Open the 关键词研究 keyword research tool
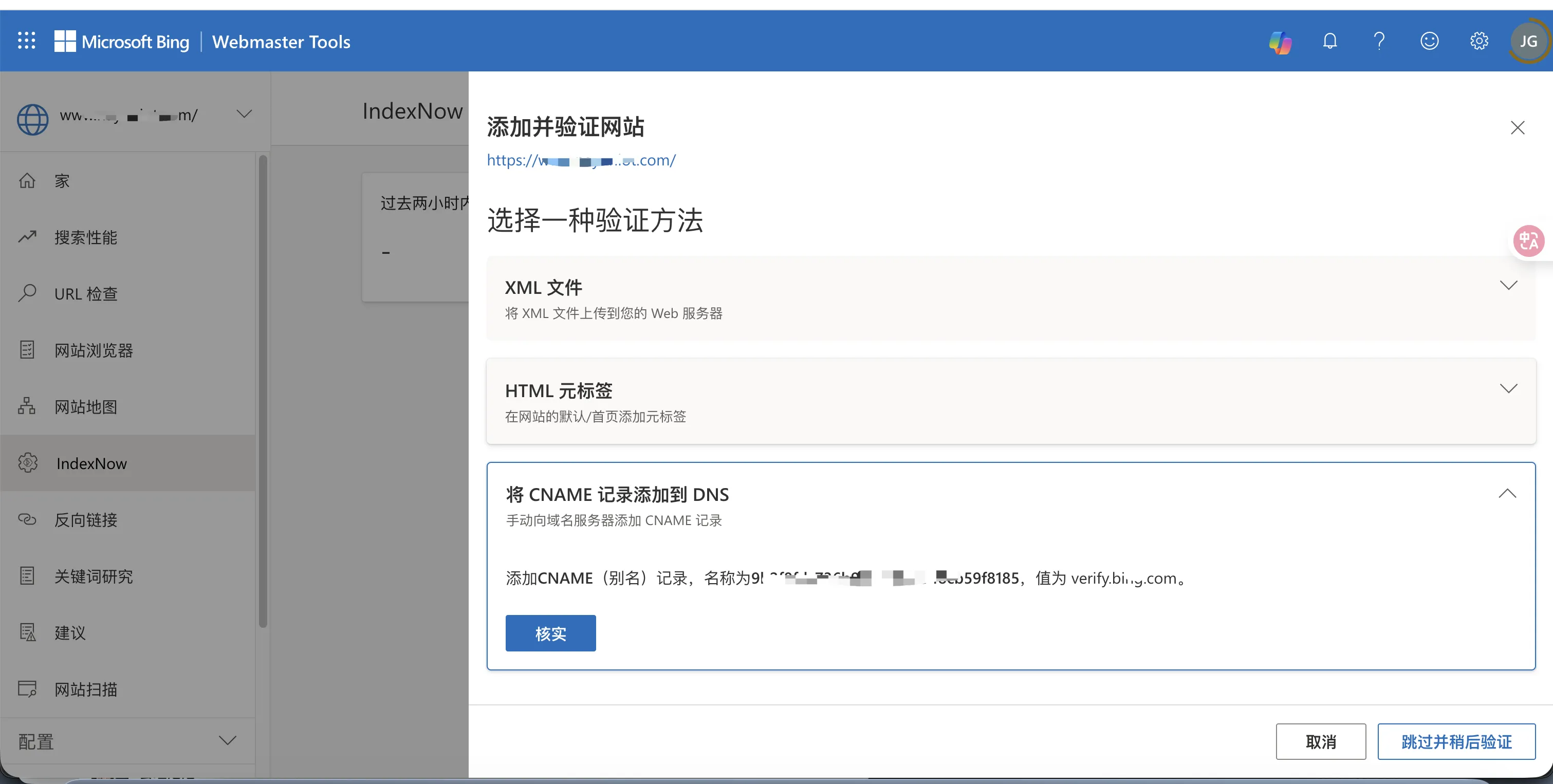Screen dimensions: 1553x784 (x=93, y=576)
